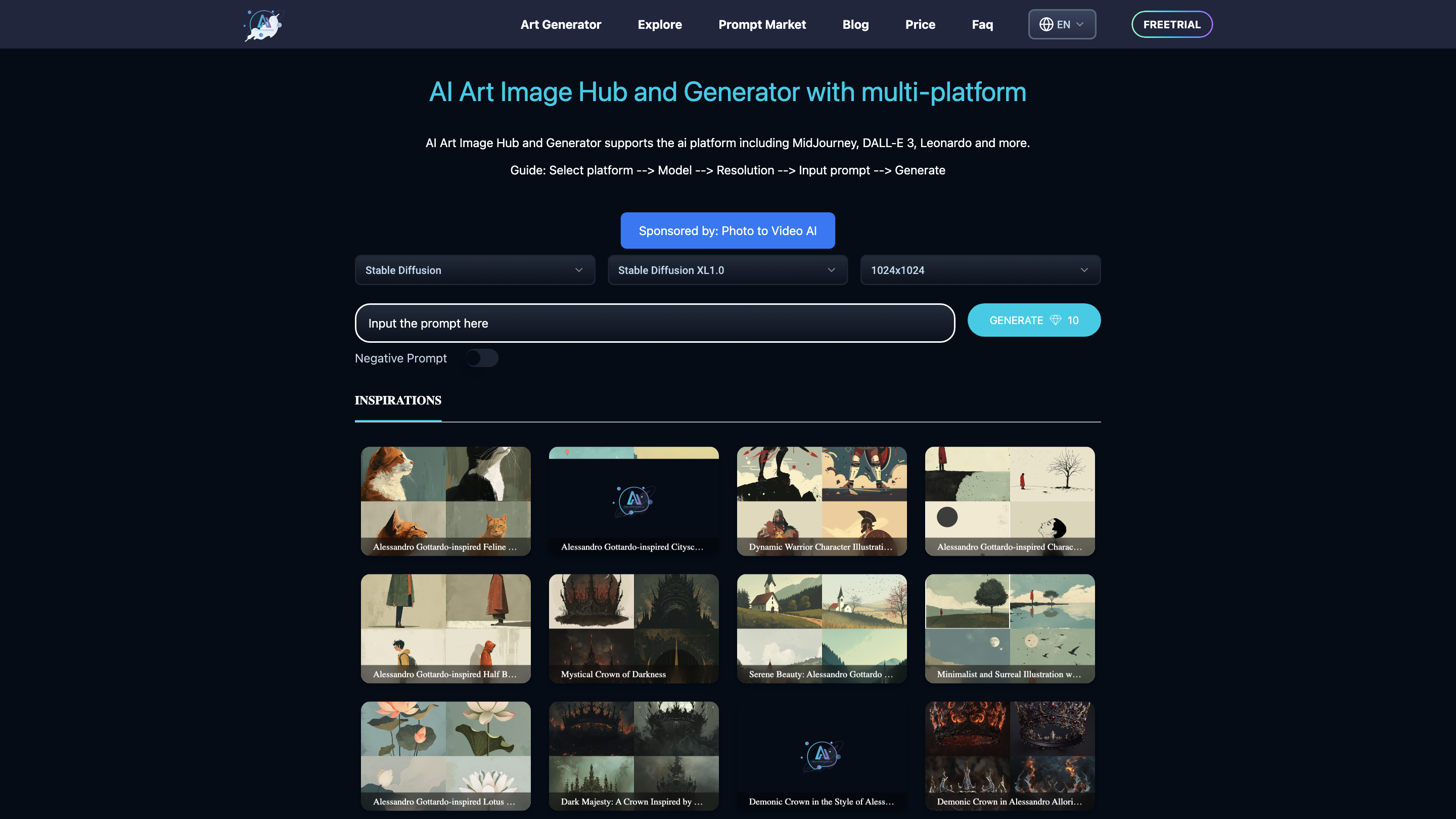Open the Mystical Crown of Darkness thumbnail
Image resolution: width=1456 pixels, height=819 pixels.
tap(633, 628)
